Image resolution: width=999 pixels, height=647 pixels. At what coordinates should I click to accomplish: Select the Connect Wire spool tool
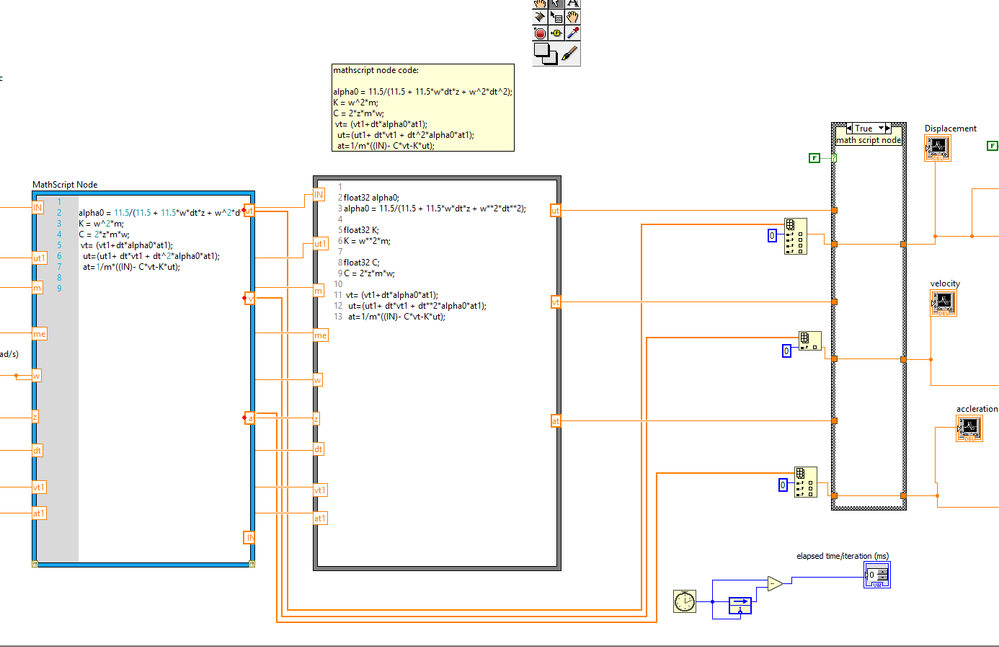point(540,17)
